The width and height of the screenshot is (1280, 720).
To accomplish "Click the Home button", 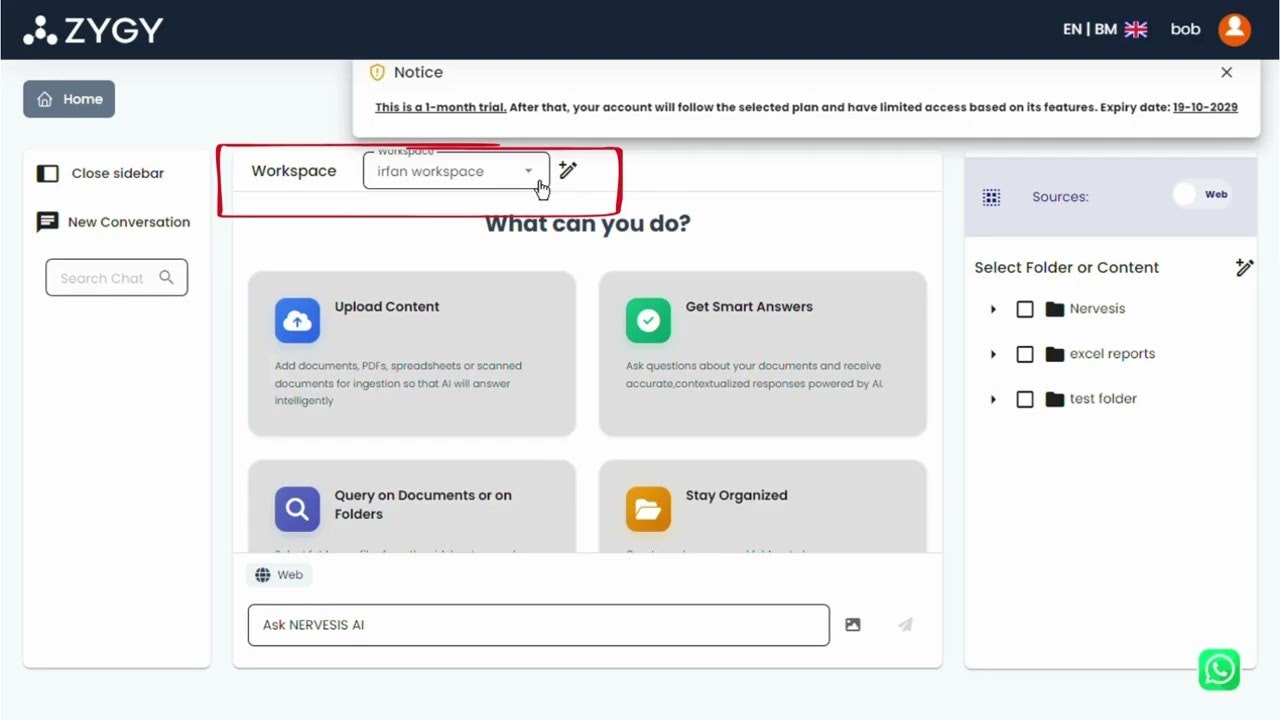I will pos(69,99).
